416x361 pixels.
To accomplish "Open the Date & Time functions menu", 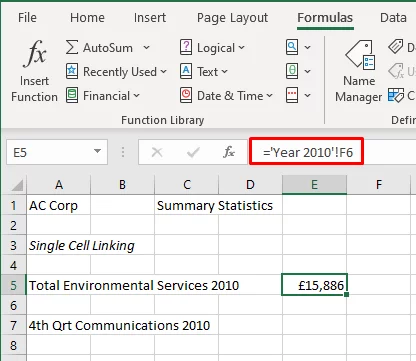I will click(226, 96).
